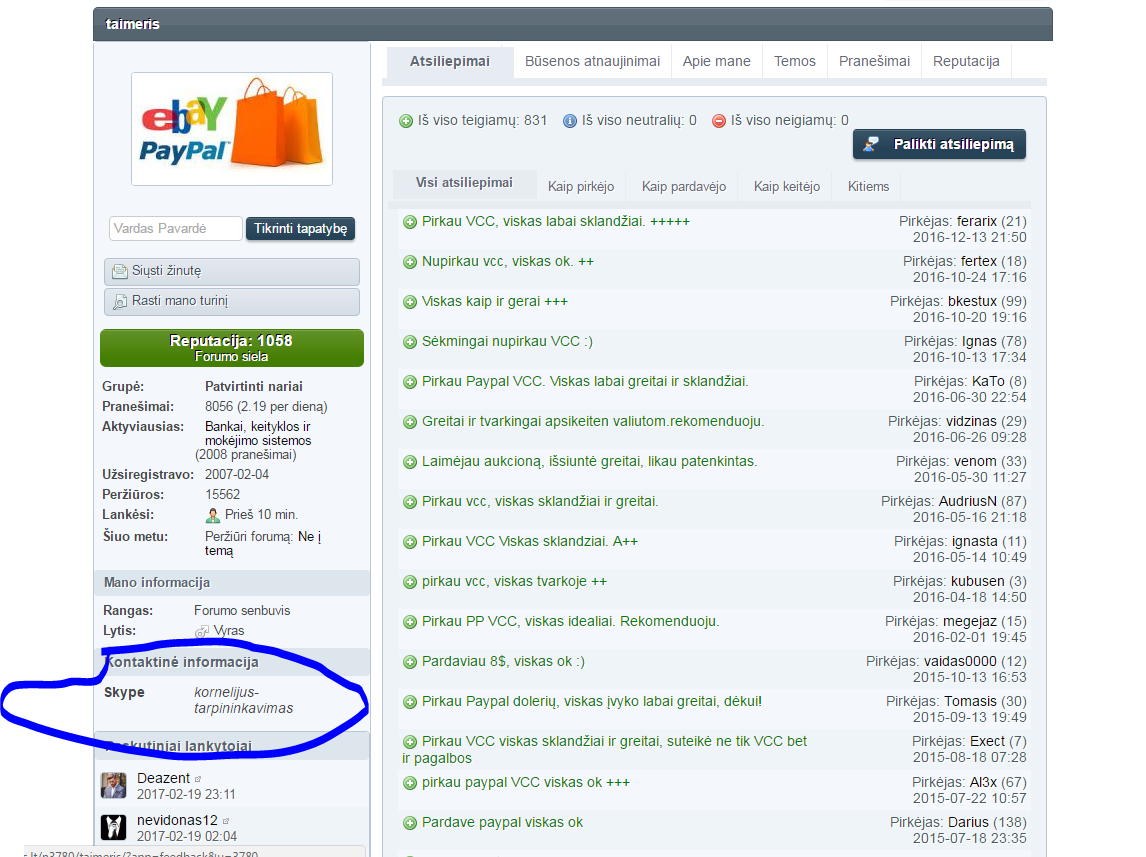Open buyer Exect's profile link
This screenshot has width=1146, height=857.
[x=987, y=742]
